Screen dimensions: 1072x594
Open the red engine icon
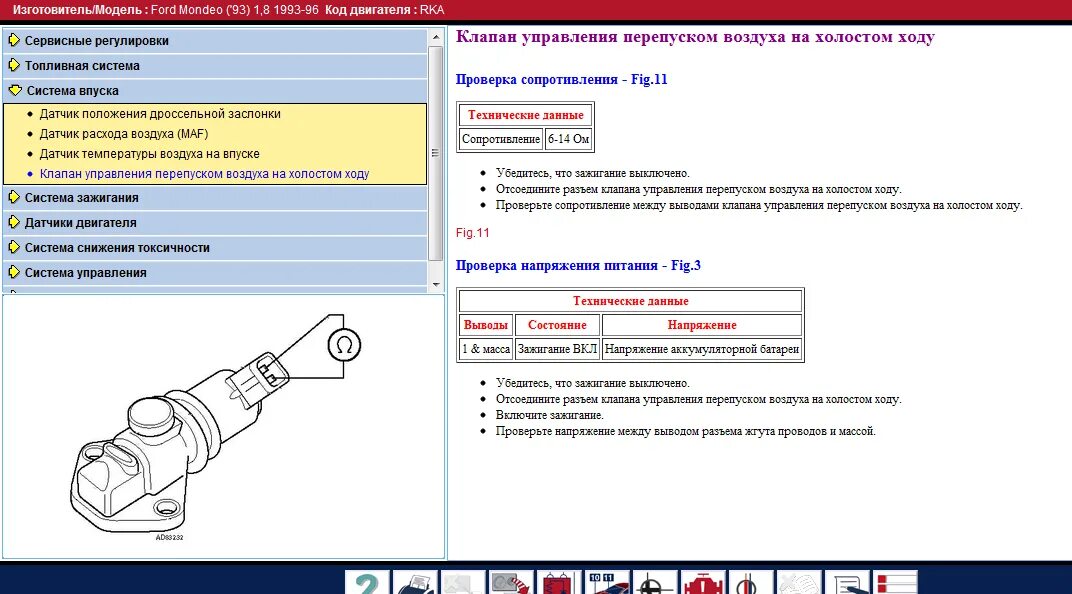703,582
